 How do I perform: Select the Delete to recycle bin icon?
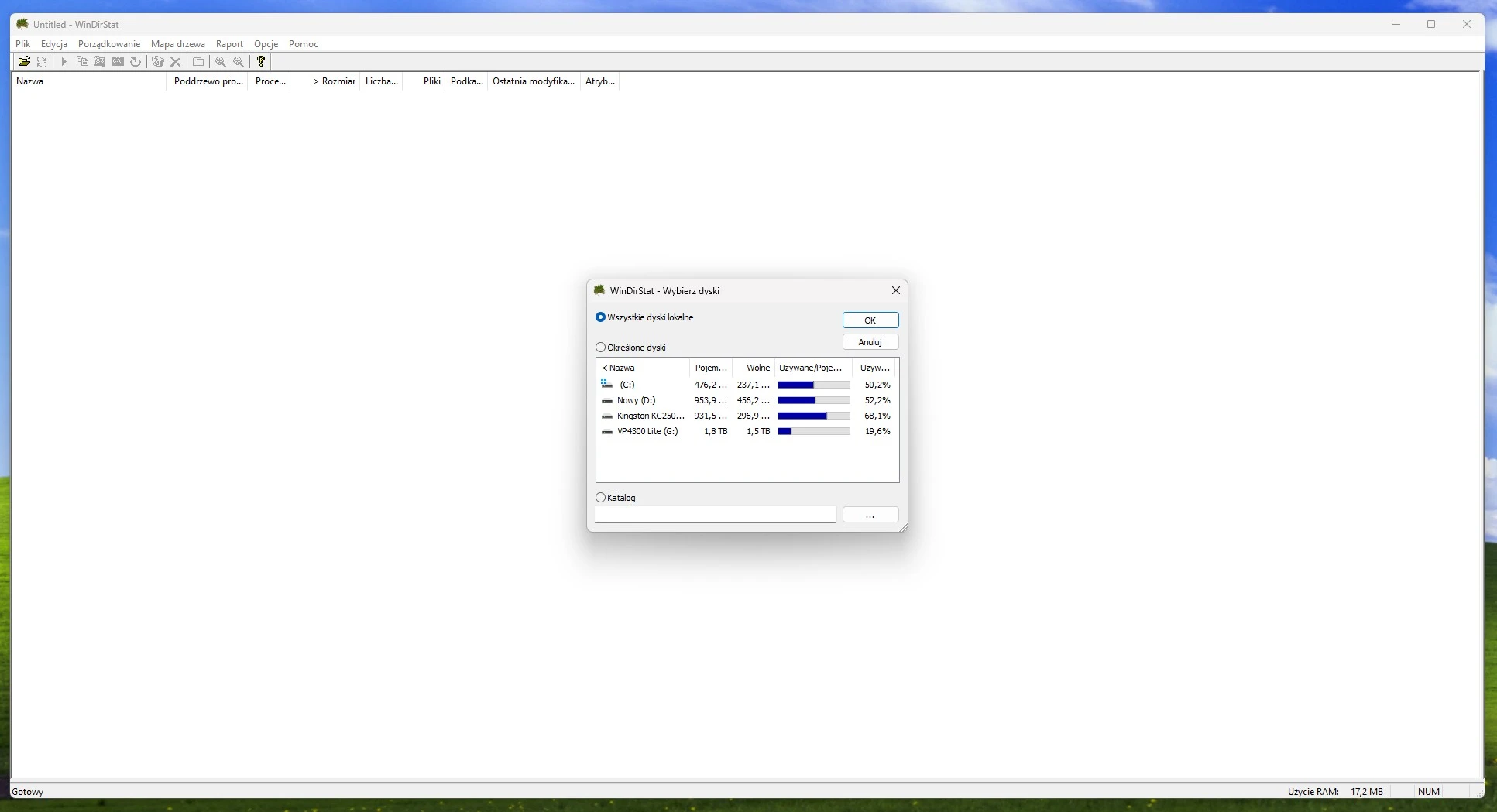click(x=158, y=61)
